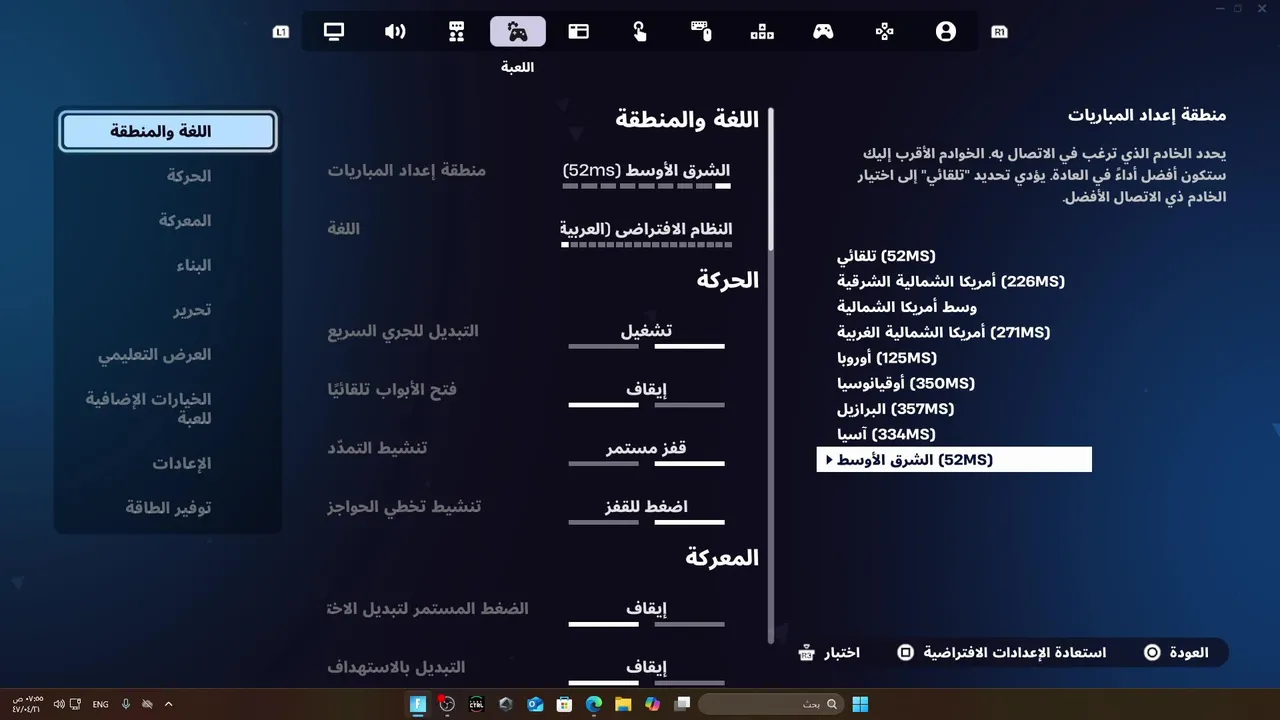Click the L1 previous-tab indicator
1280x720 pixels.
pyautogui.click(x=281, y=32)
